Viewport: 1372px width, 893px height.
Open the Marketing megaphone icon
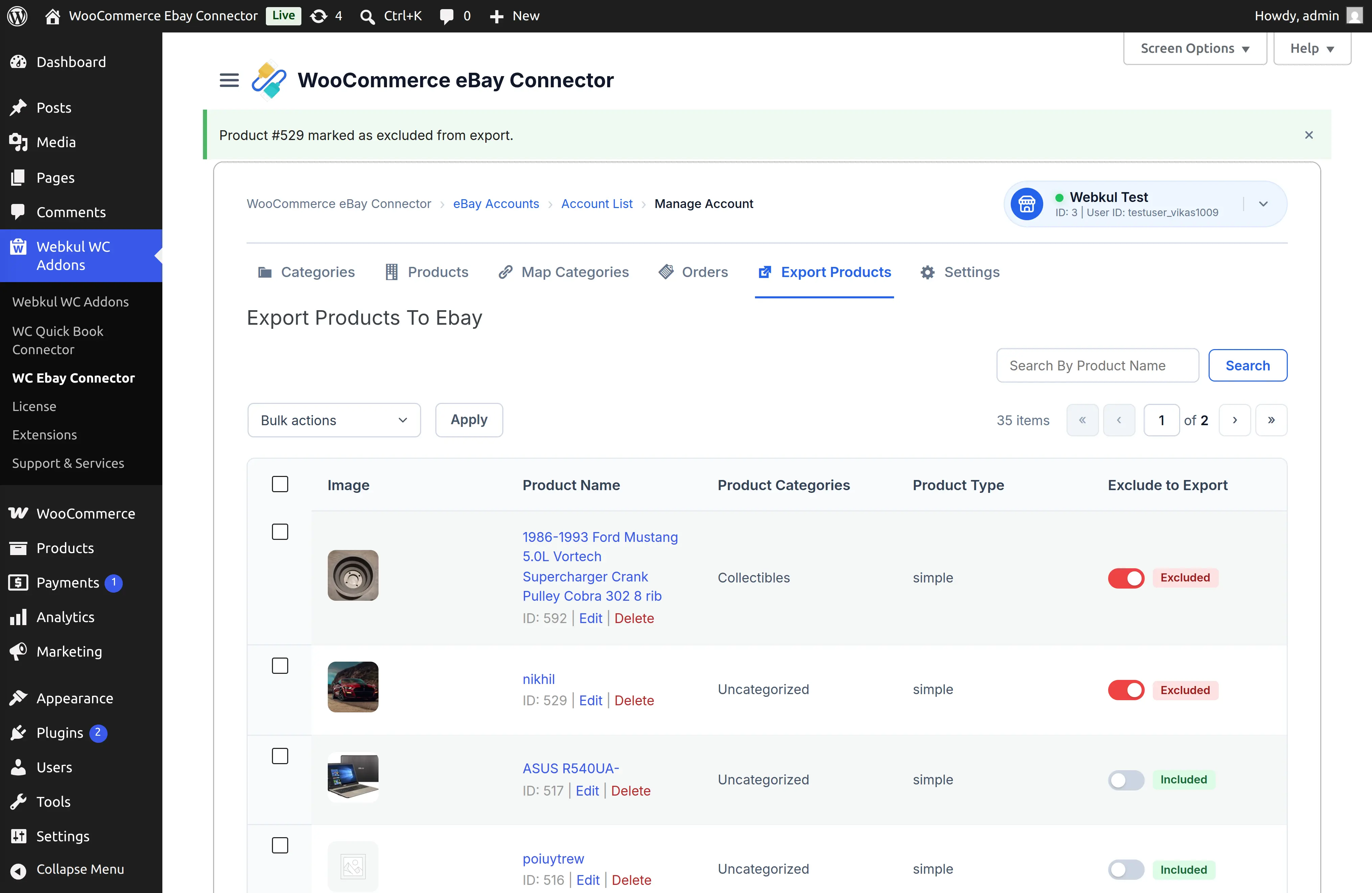19,651
